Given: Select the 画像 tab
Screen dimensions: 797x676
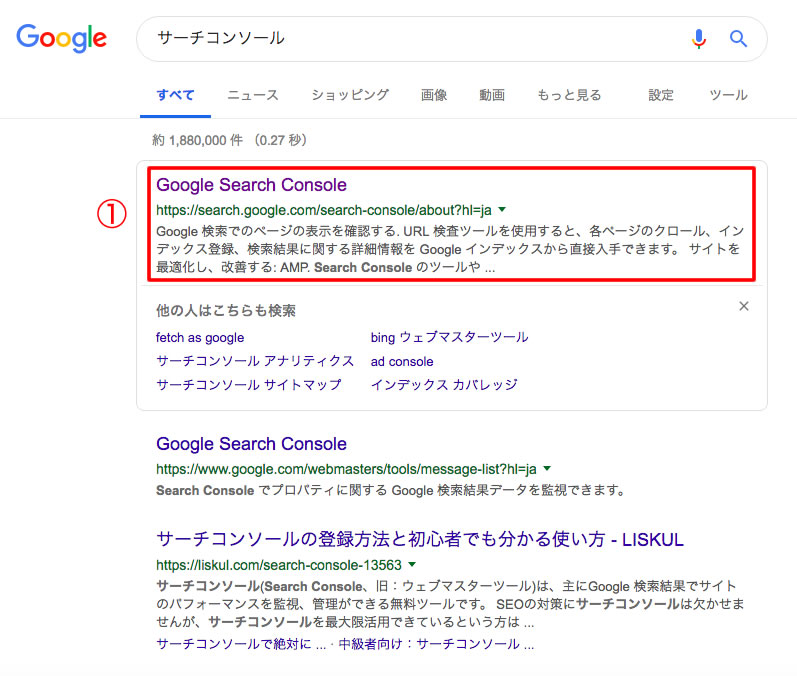Looking at the screenshot, I should pyautogui.click(x=434, y=95).
